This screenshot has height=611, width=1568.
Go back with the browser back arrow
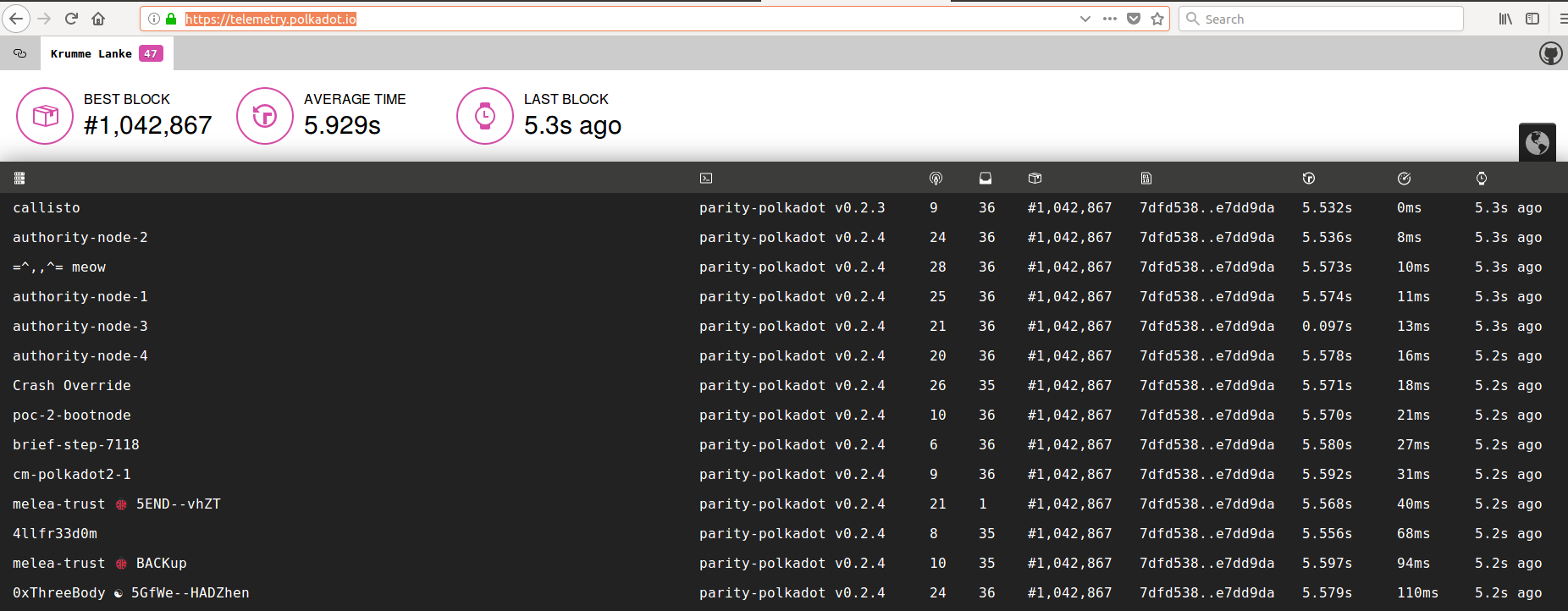coord(16,19)
